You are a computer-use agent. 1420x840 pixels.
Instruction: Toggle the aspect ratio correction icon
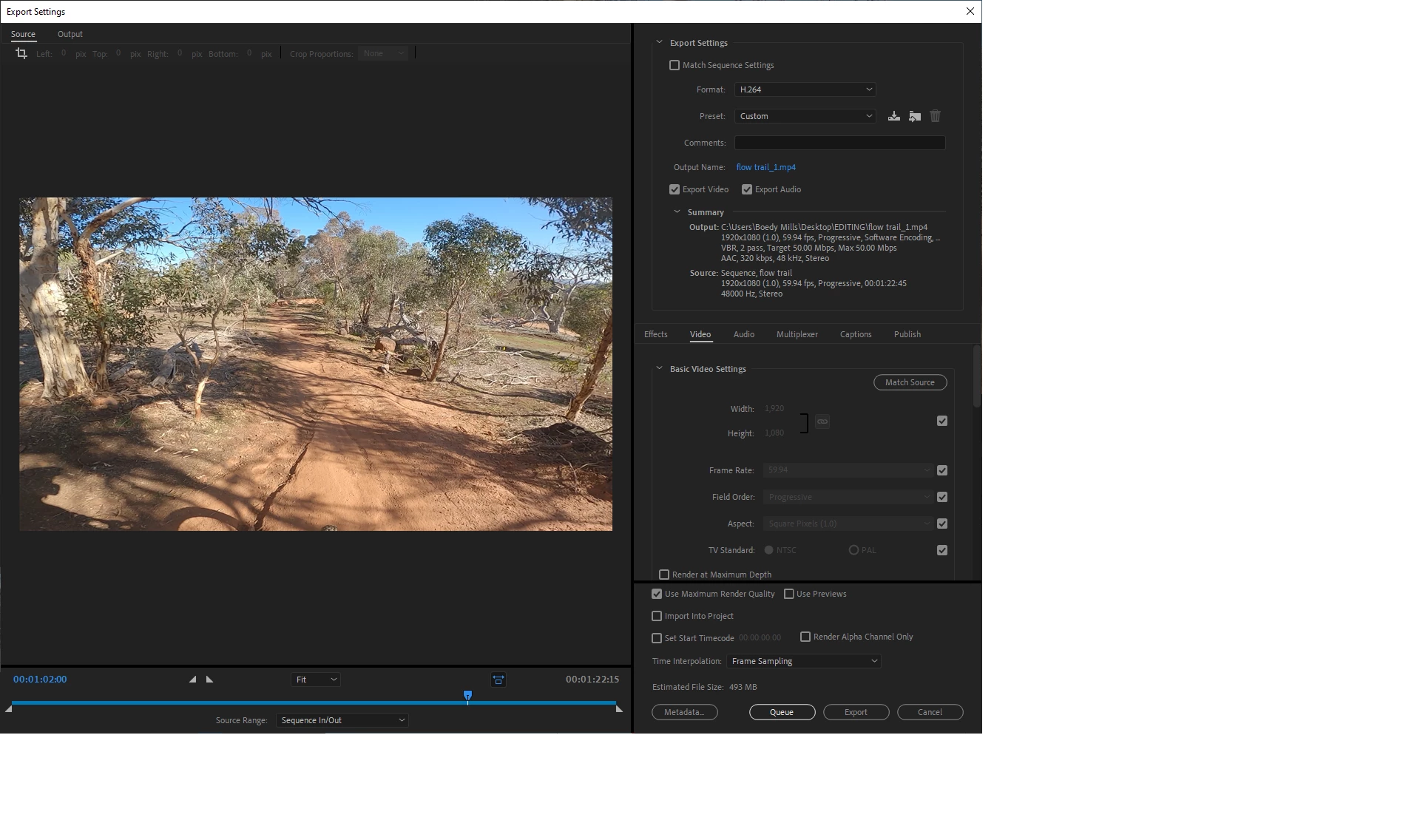[498, 680]
